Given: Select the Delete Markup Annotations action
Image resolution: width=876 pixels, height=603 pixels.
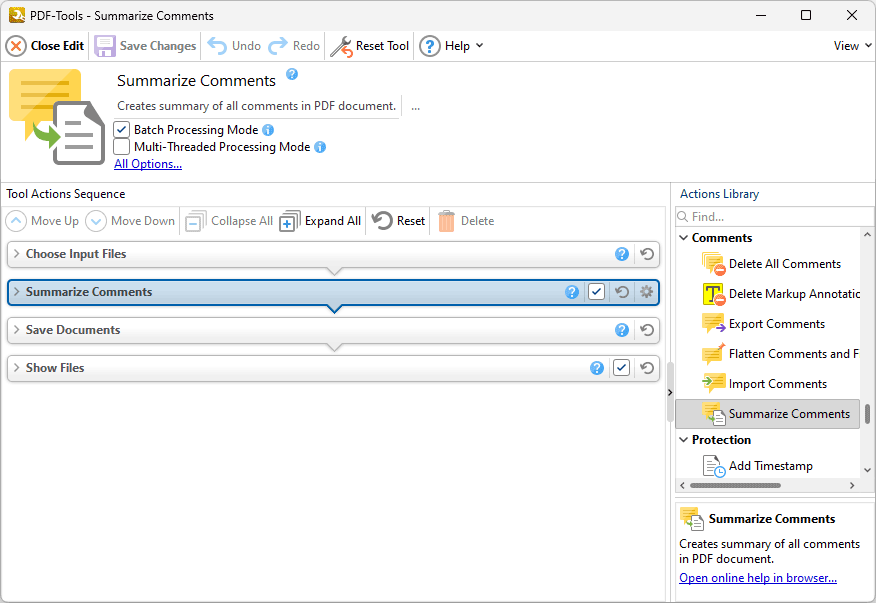Looking at the screenshot, I should tap(780, 294).
